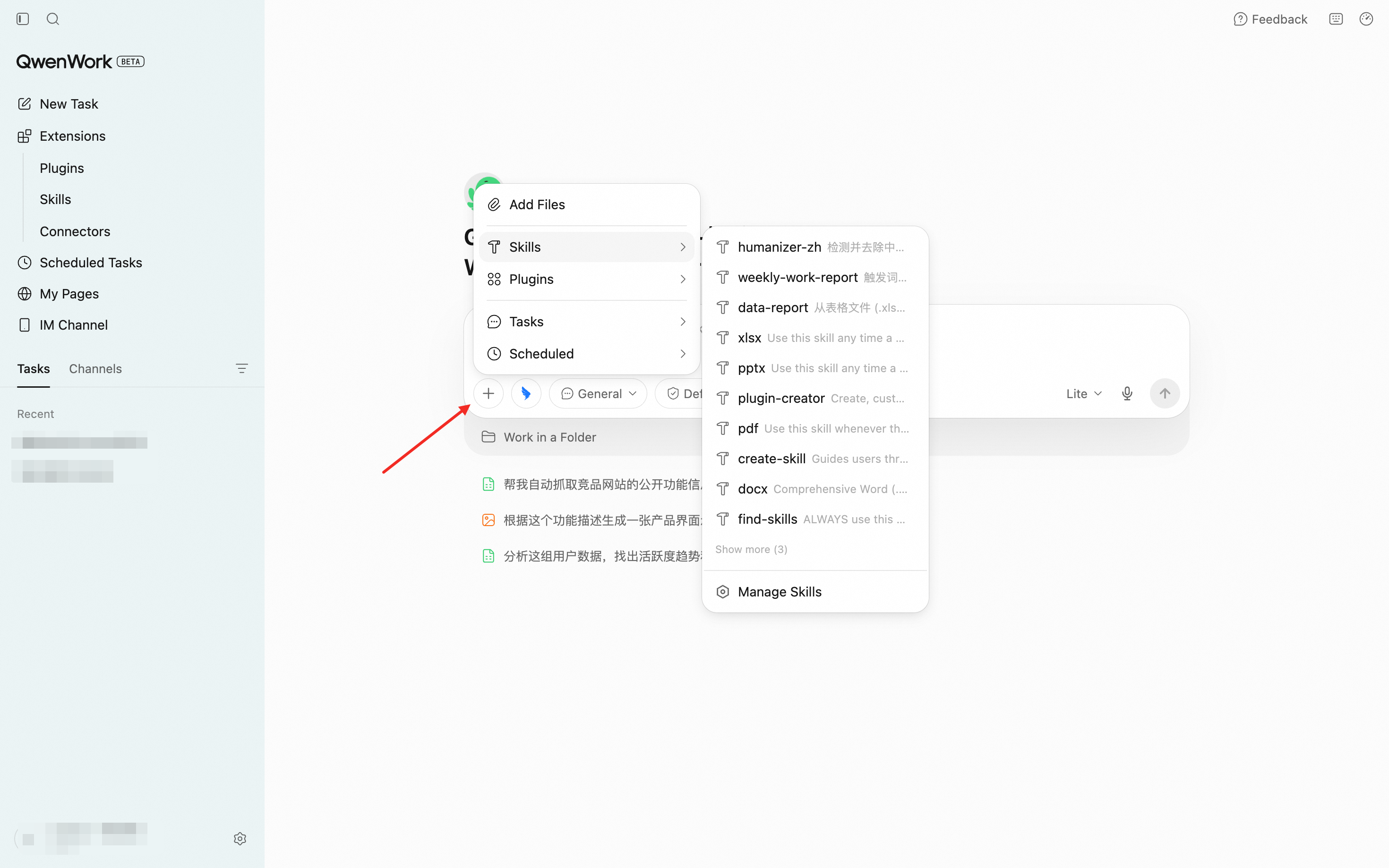
Task: Switch to the Channels tab
Action: tap(95, 368)
